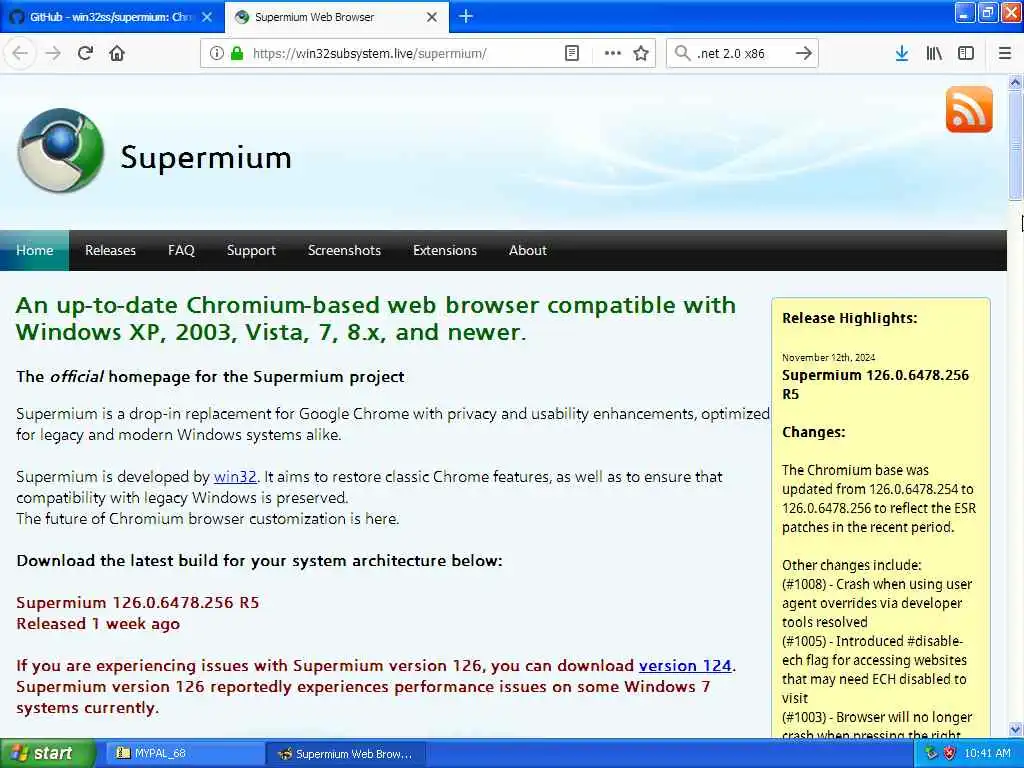1024x768 pixels.
Task: Toggle reader view icon
Action: tap(571, 53)
